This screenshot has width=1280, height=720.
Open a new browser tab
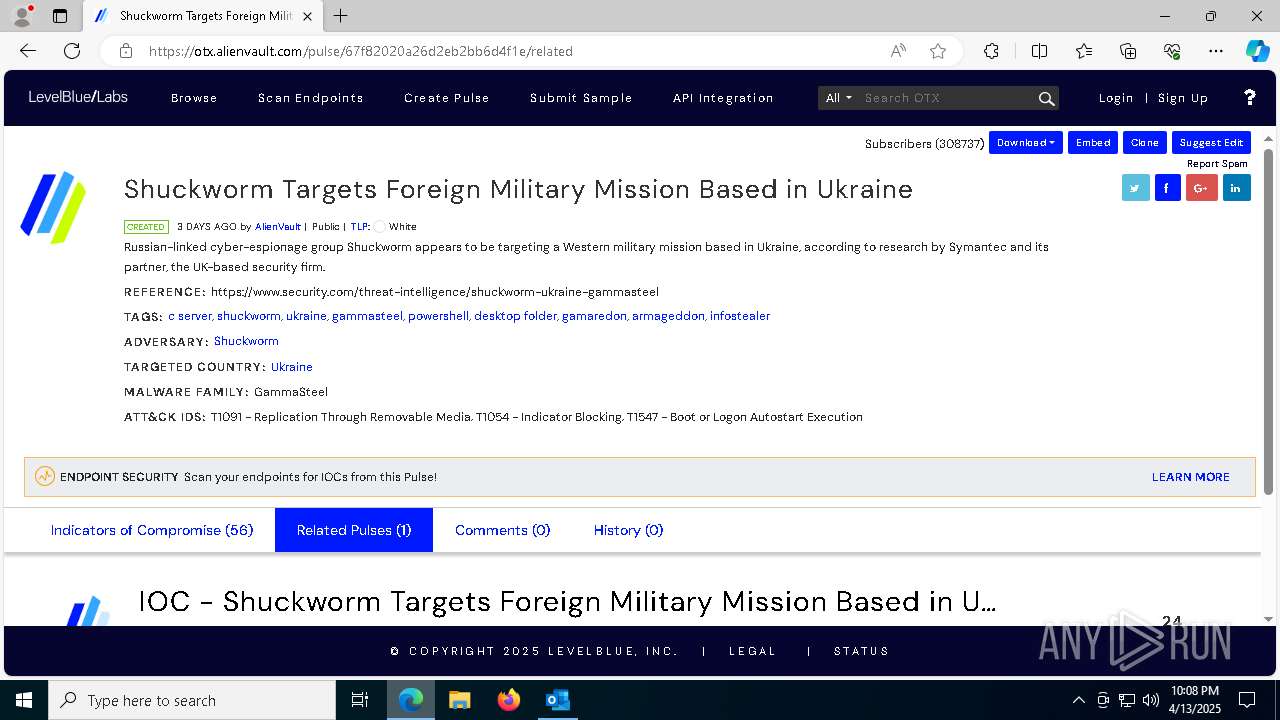point(340,16)
